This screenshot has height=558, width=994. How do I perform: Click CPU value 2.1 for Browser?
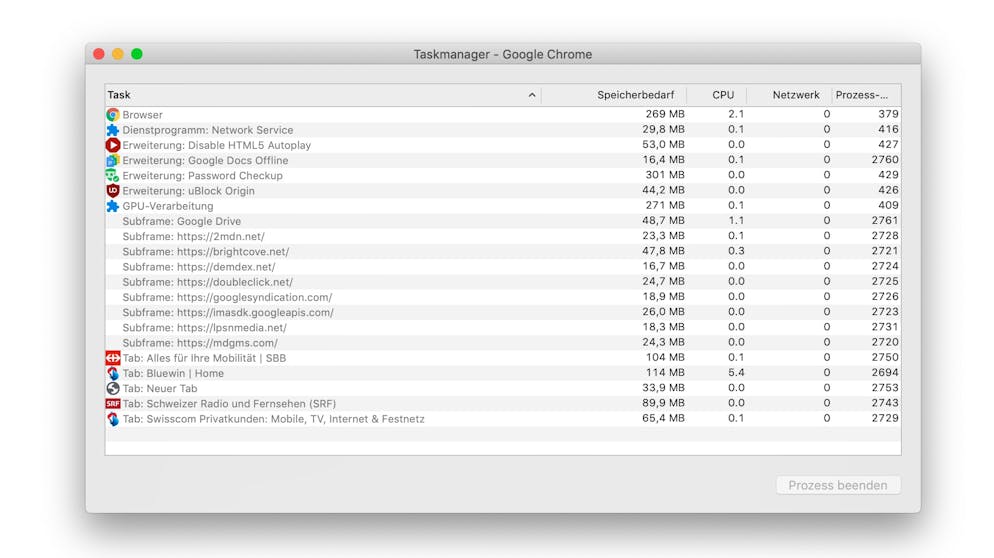click(x=736, y=114)
